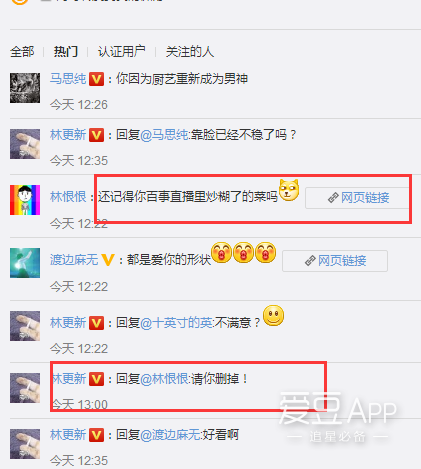Viewport: 421px width, 469px height.
Task: Open the @十英寸的英 mention link
Action: pyautogui.click(x=176, y=323)
